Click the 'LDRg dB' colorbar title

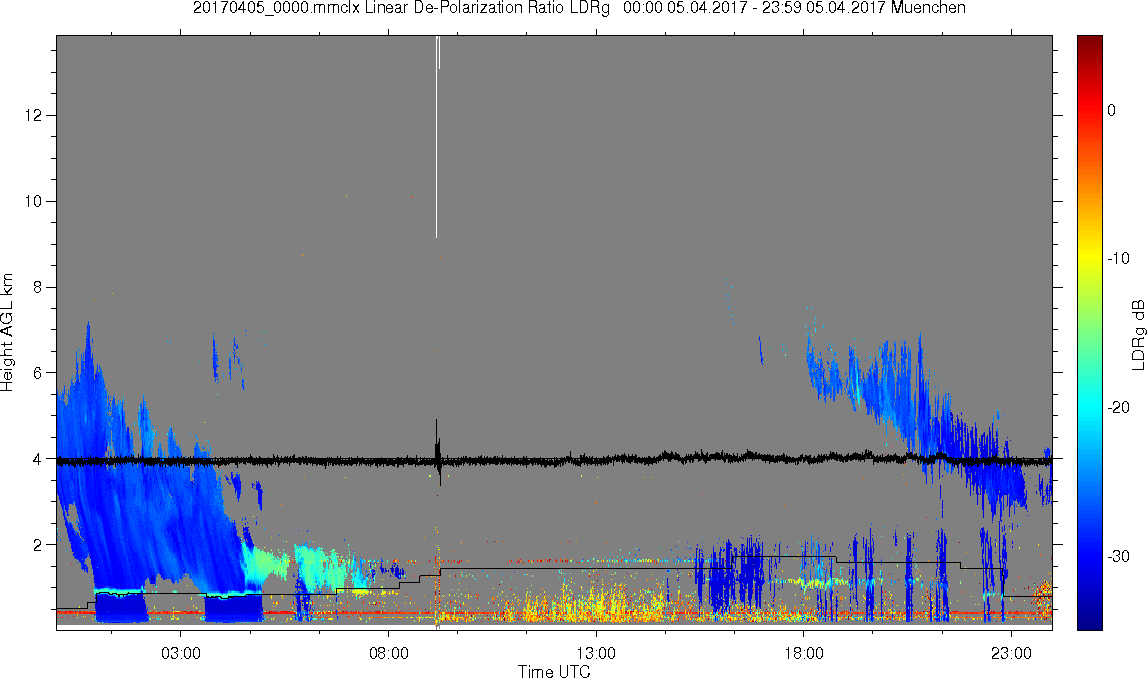(x=1137, y=334)
